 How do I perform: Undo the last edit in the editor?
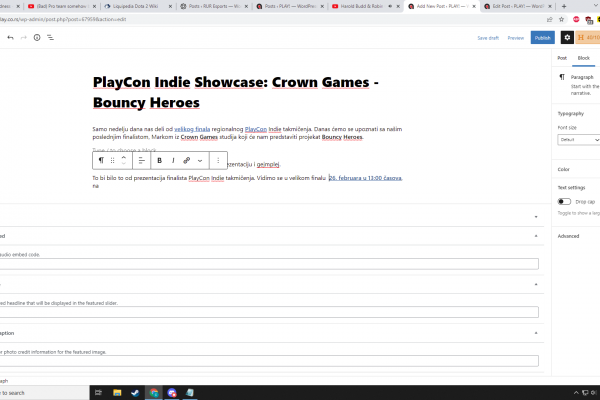tap(10, 38)
